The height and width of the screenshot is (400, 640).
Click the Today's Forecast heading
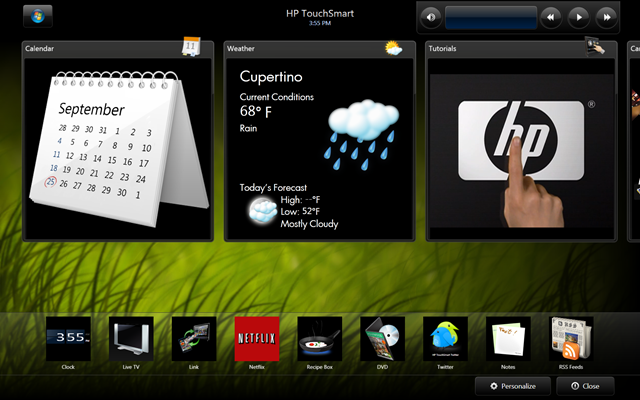(273, 188)
